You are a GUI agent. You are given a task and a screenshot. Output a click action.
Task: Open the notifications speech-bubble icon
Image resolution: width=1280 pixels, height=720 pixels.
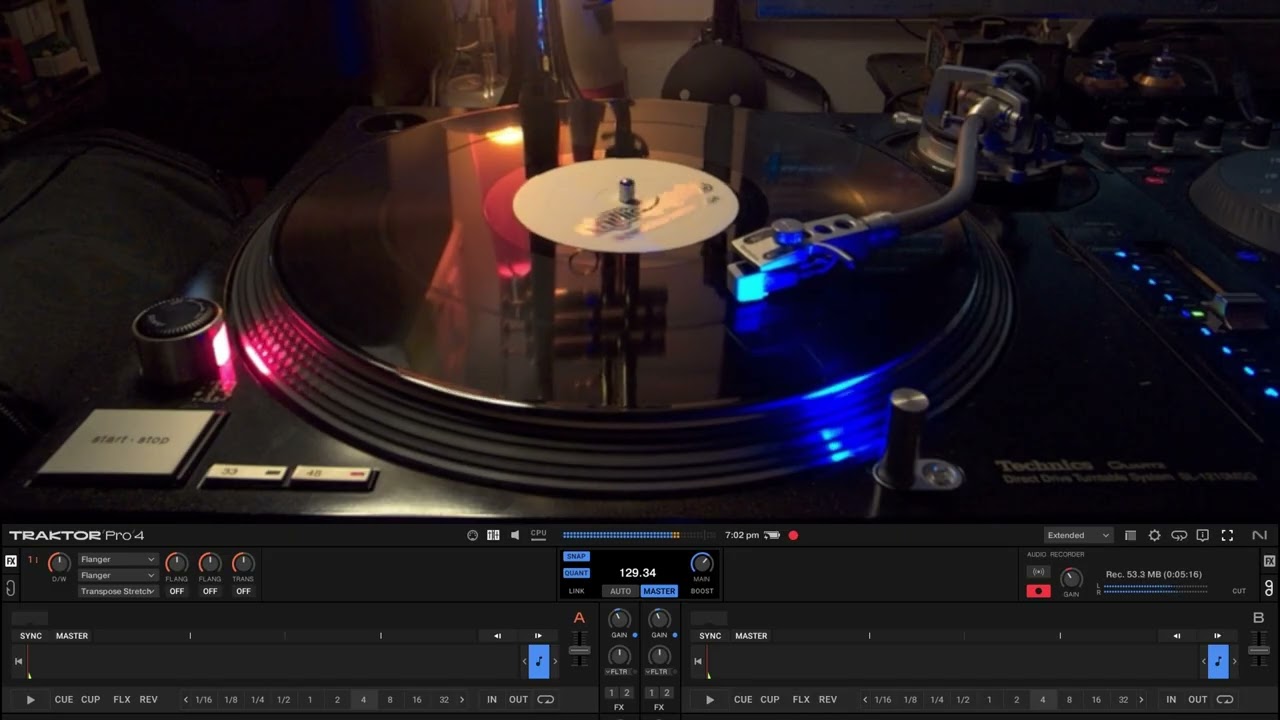tap(1203, 535)
